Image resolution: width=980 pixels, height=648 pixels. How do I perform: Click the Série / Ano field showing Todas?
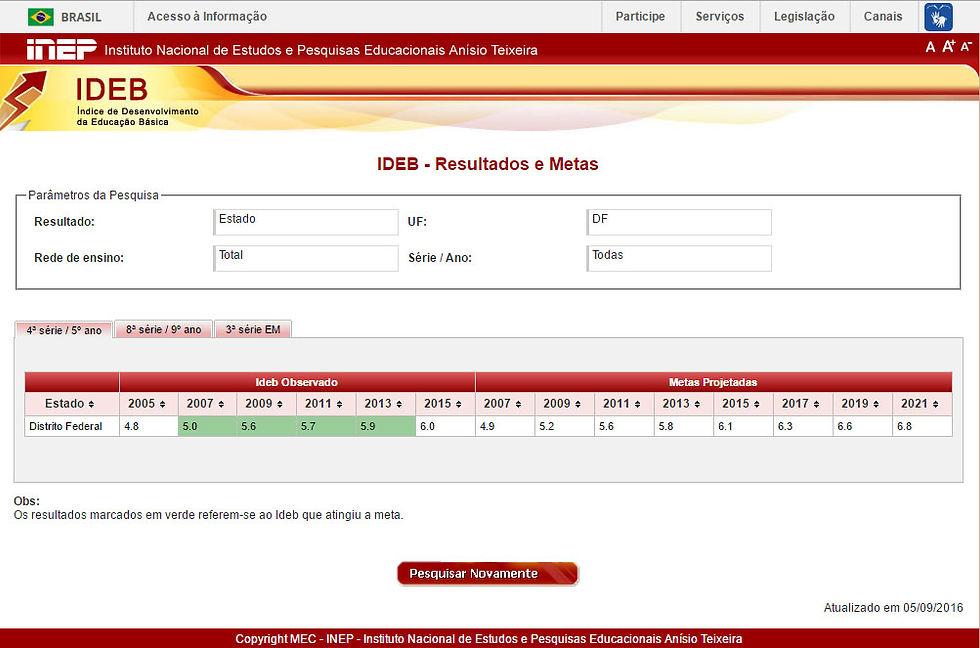click(x=679, y=258)
